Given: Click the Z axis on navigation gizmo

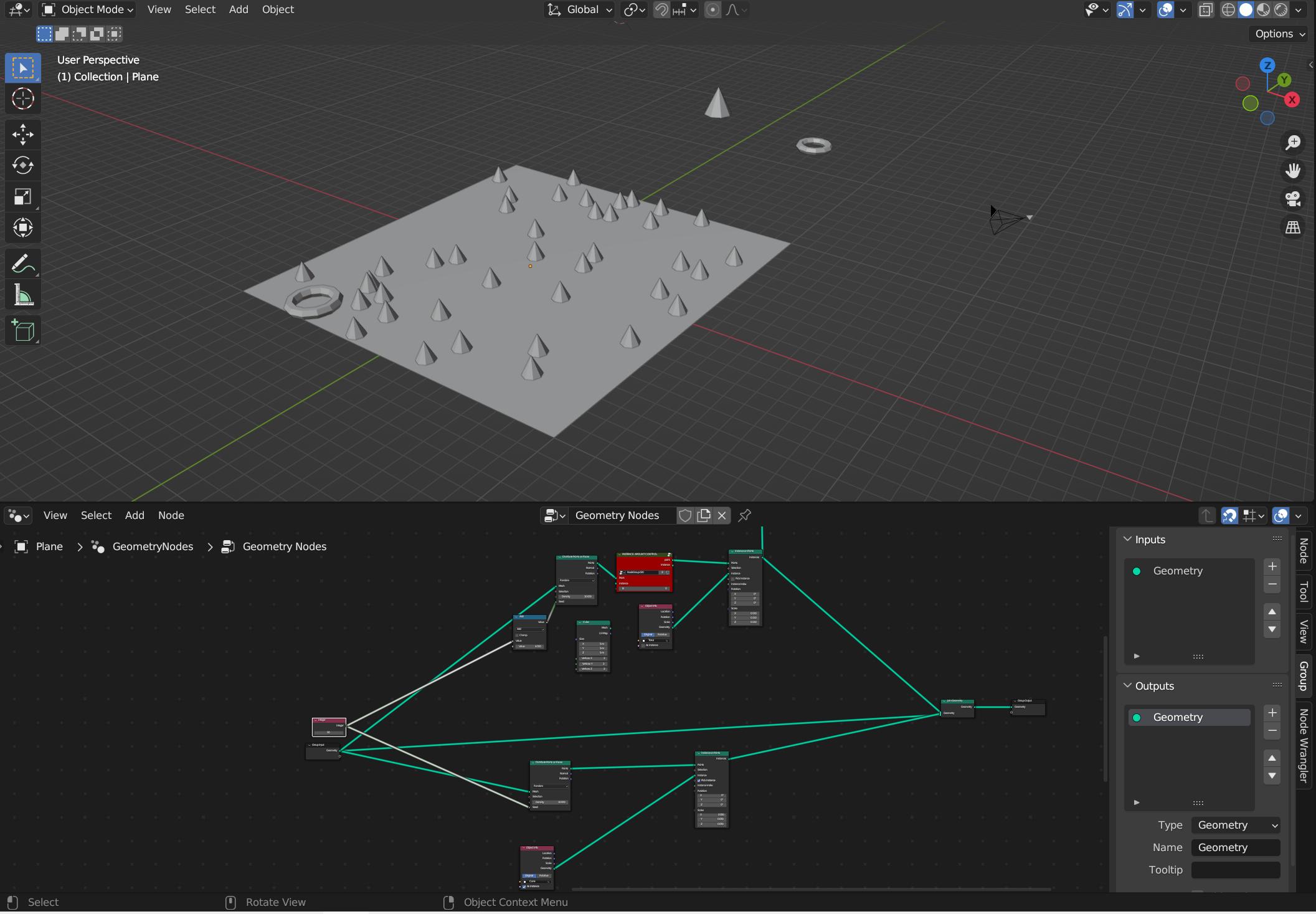Looking at the screenshot, I should pyautogui.click(x=1267, y=65).
